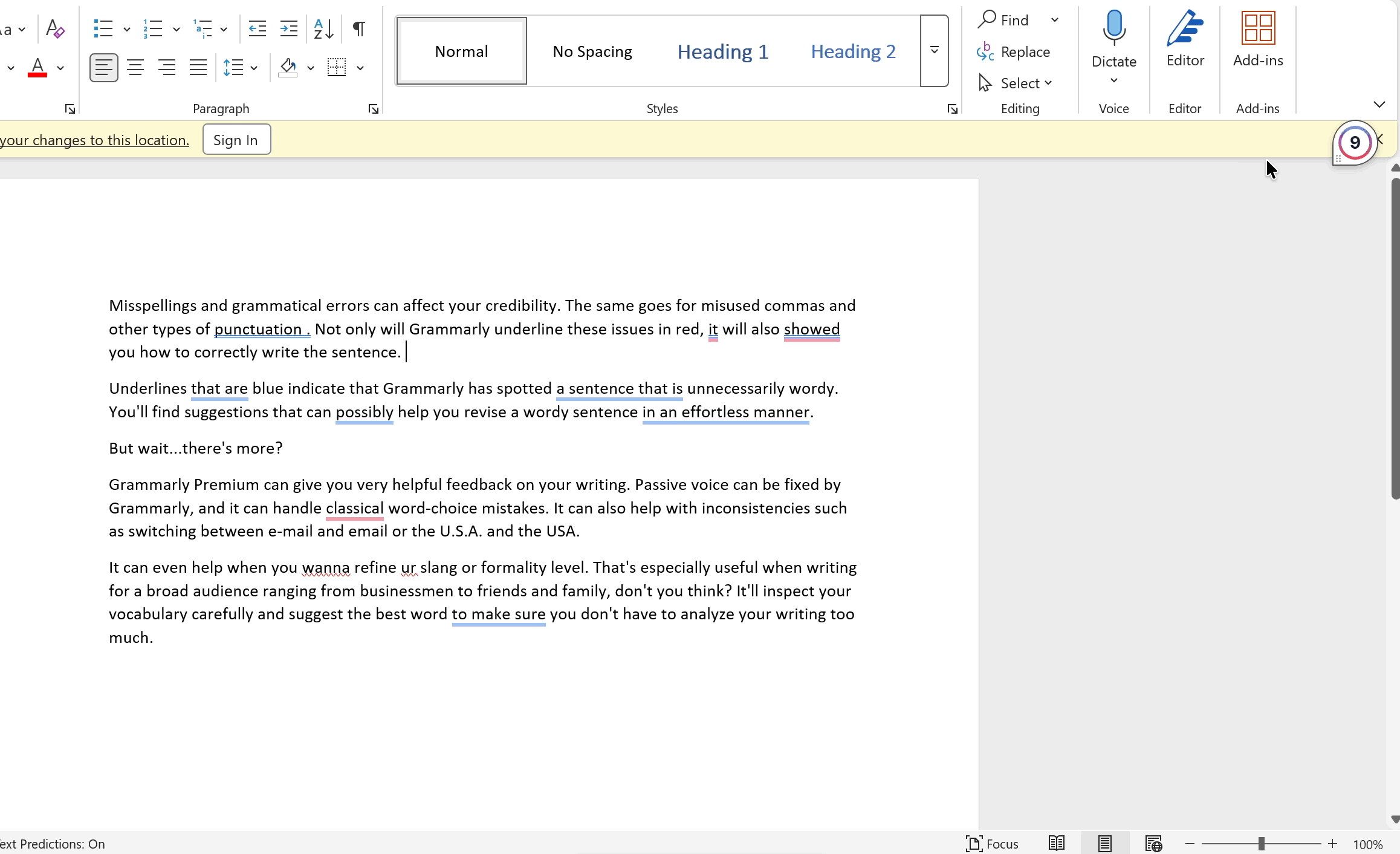Apply the Heading 1 style
The width and height of the screenshot is (1400, 854).
click(723, 51)
